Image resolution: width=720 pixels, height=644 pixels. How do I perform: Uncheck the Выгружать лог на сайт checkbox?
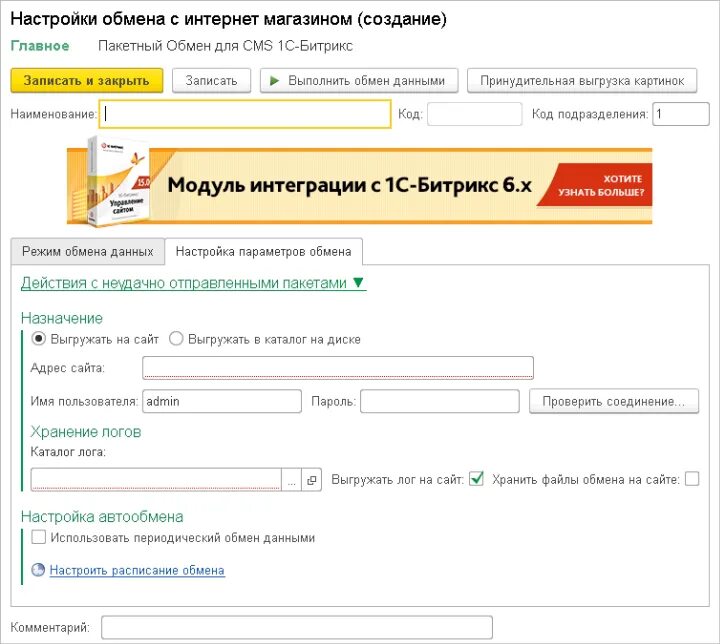click(477, 479)
